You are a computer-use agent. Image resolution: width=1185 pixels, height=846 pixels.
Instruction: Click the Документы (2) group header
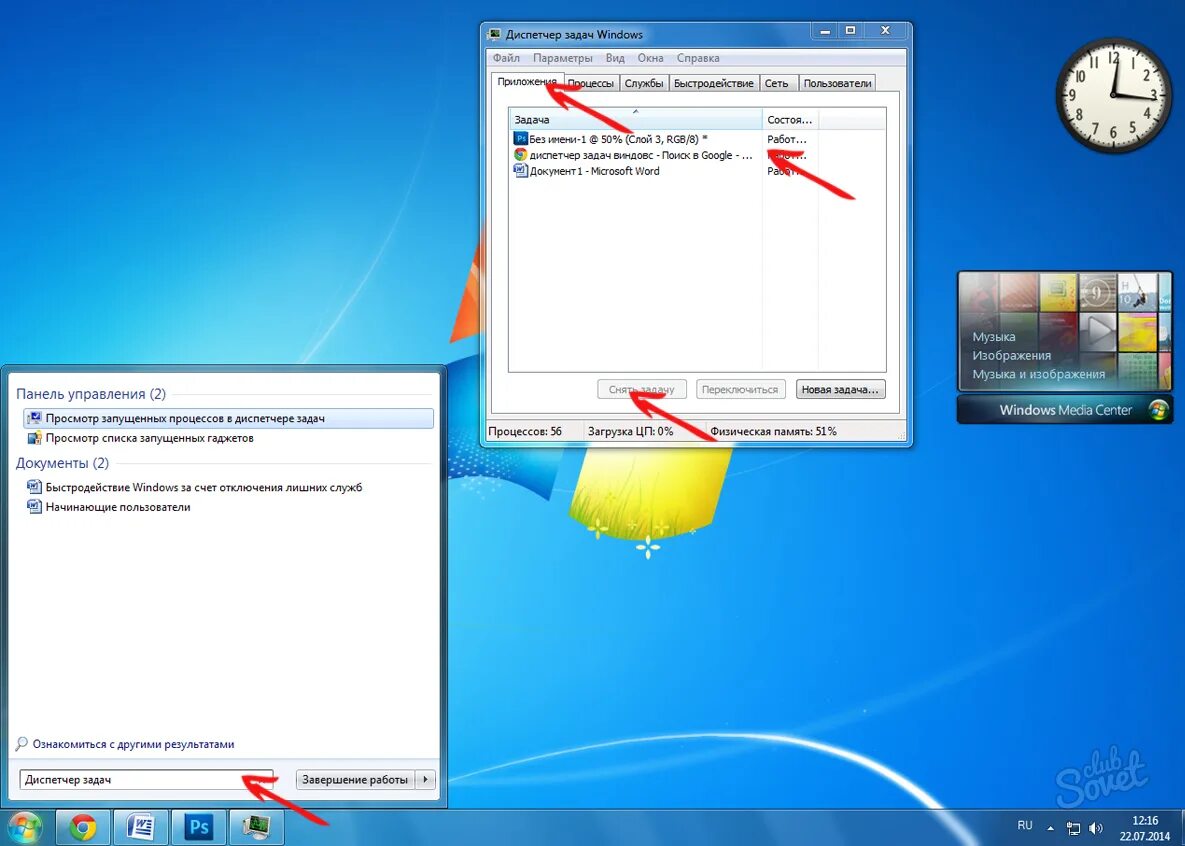[x=62, y=463]
